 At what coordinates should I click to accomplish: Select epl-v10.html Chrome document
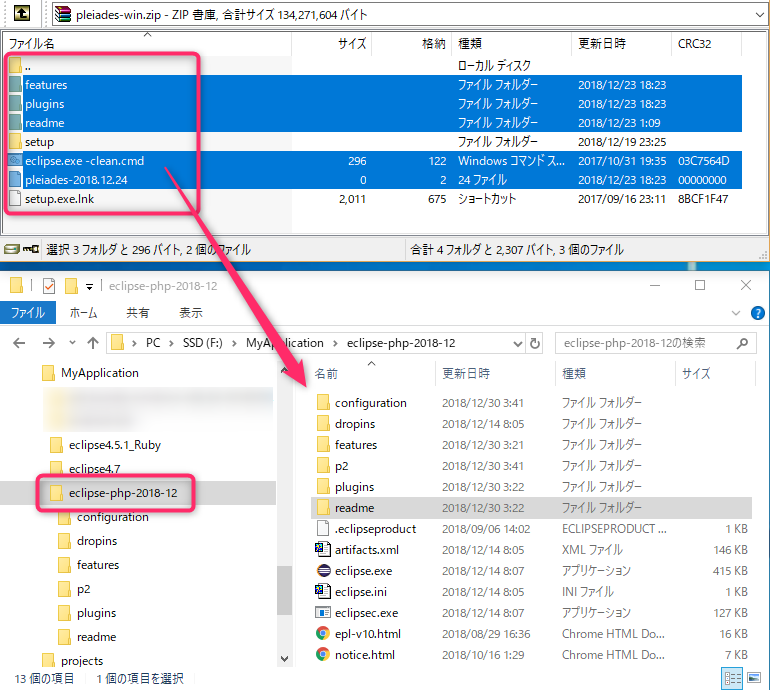coord(531,634)
